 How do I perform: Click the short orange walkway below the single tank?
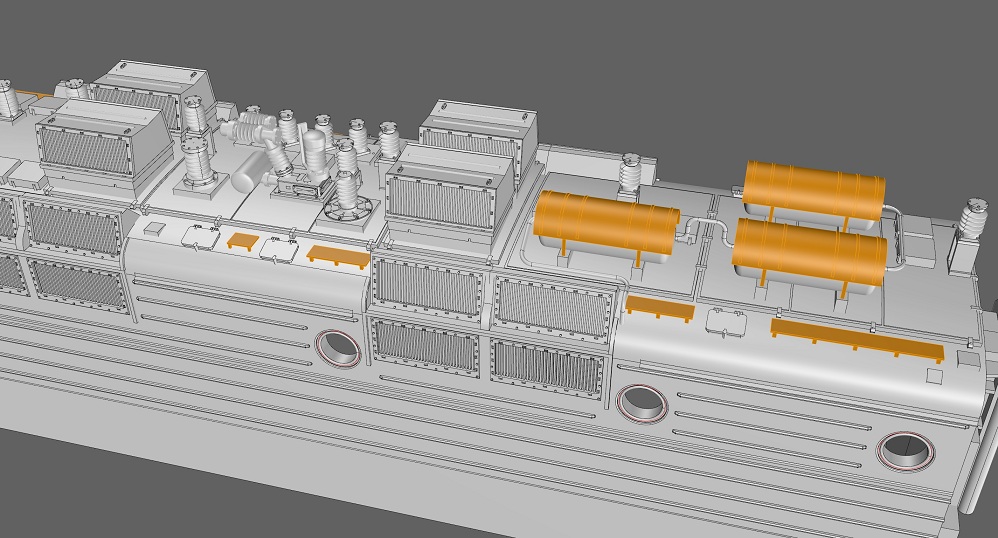tap(659, 307)
